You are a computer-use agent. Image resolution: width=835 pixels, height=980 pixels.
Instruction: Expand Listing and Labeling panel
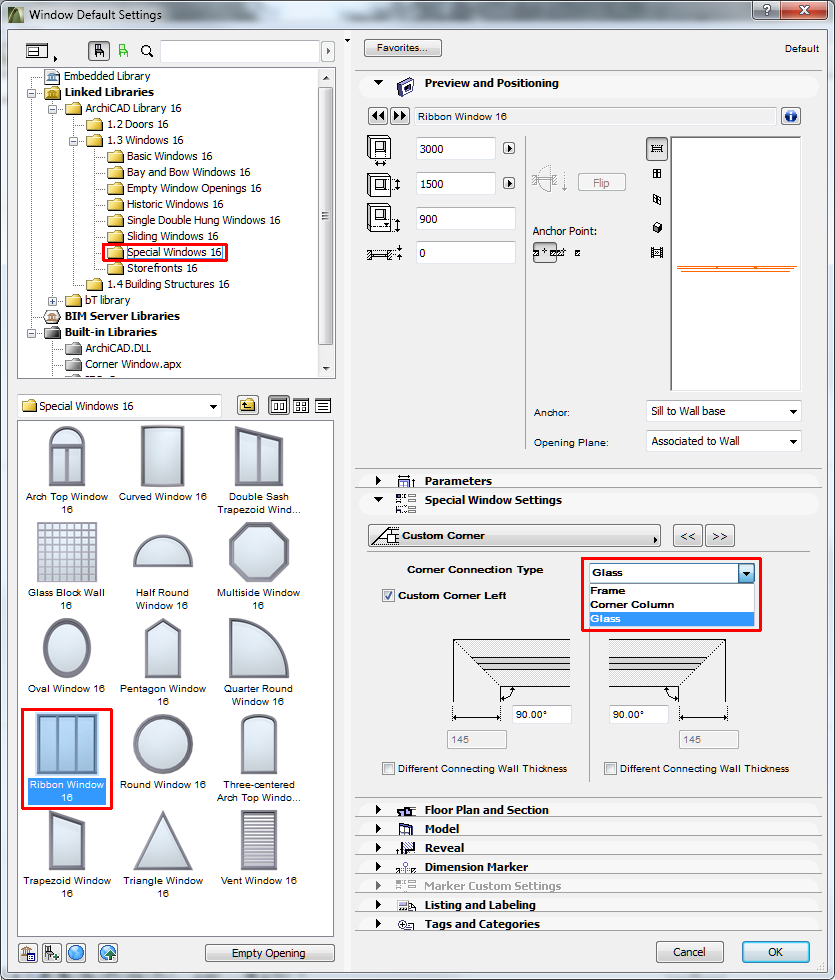click(378, 905)
